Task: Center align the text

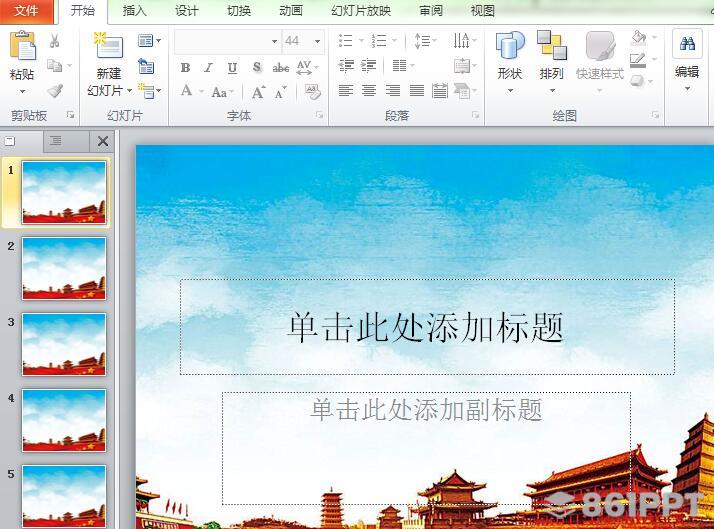Action: [x=369, y=91]
